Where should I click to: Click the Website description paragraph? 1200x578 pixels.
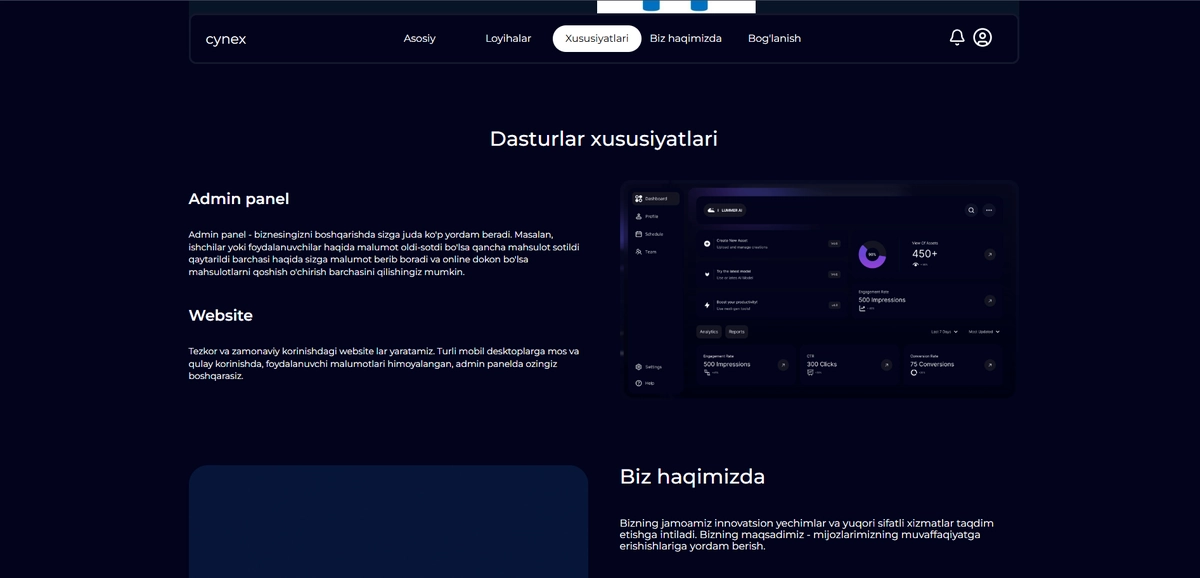click(384, 364)
